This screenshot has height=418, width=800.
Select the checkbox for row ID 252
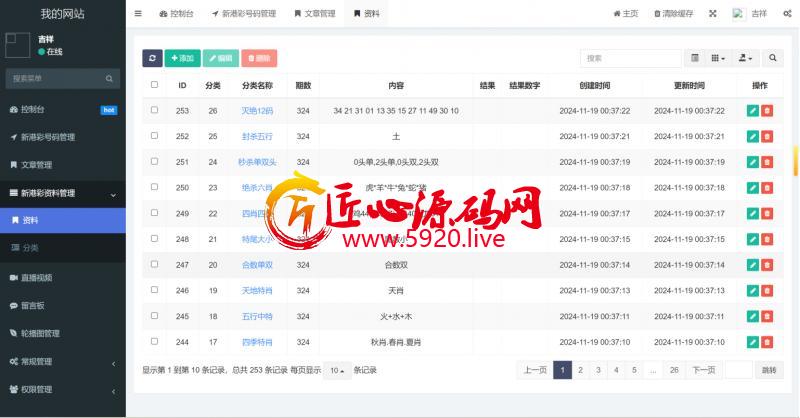pyautogui.click(x=154, y=136)
